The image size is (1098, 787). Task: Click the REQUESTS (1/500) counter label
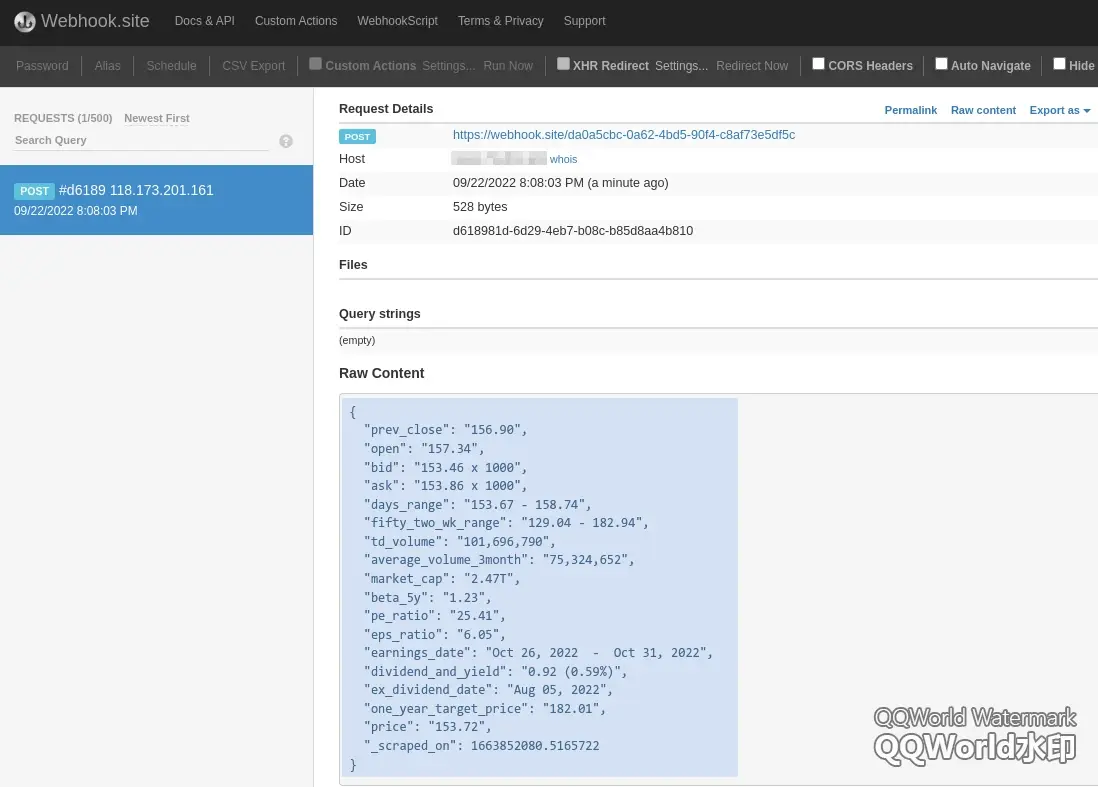[x=63, y=118]
